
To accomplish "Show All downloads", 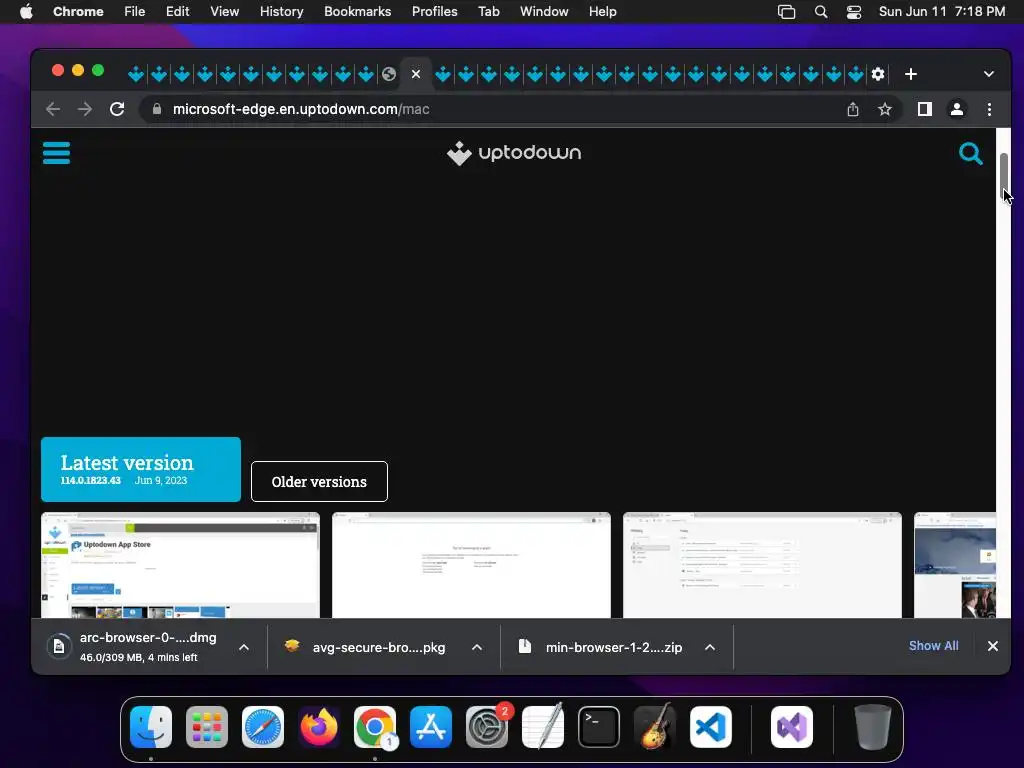I will click(933, 646).
